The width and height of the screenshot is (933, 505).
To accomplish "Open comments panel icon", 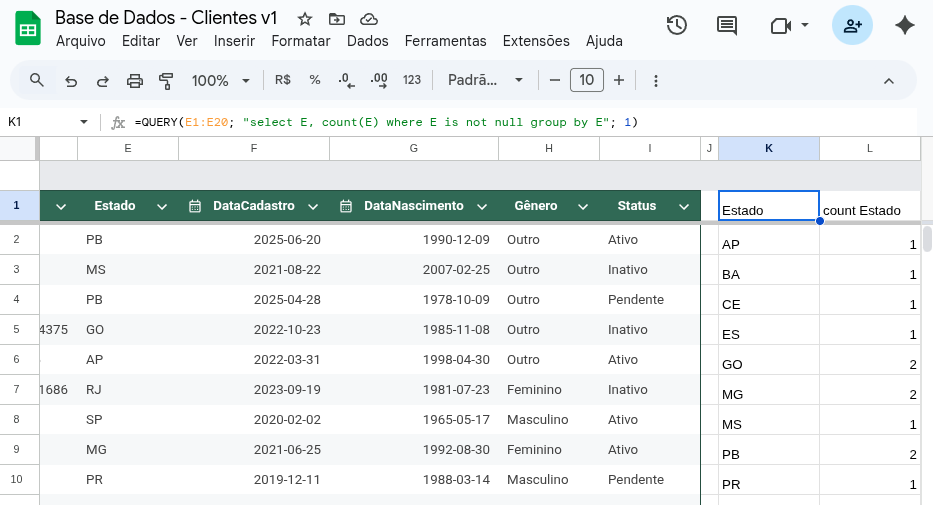I will tap(727, 26).
